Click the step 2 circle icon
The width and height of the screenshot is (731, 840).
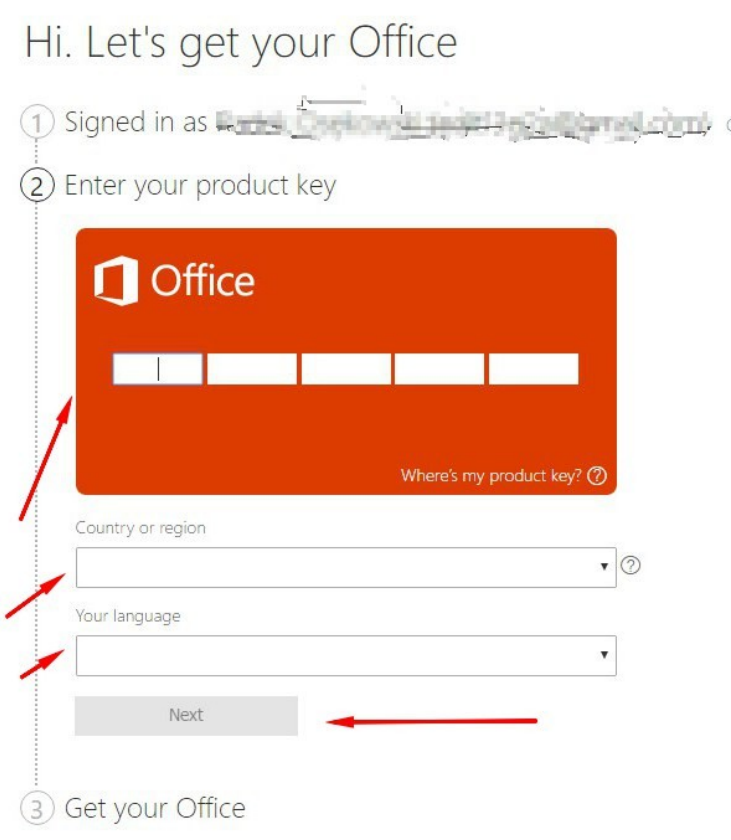[x=37, y=187]
